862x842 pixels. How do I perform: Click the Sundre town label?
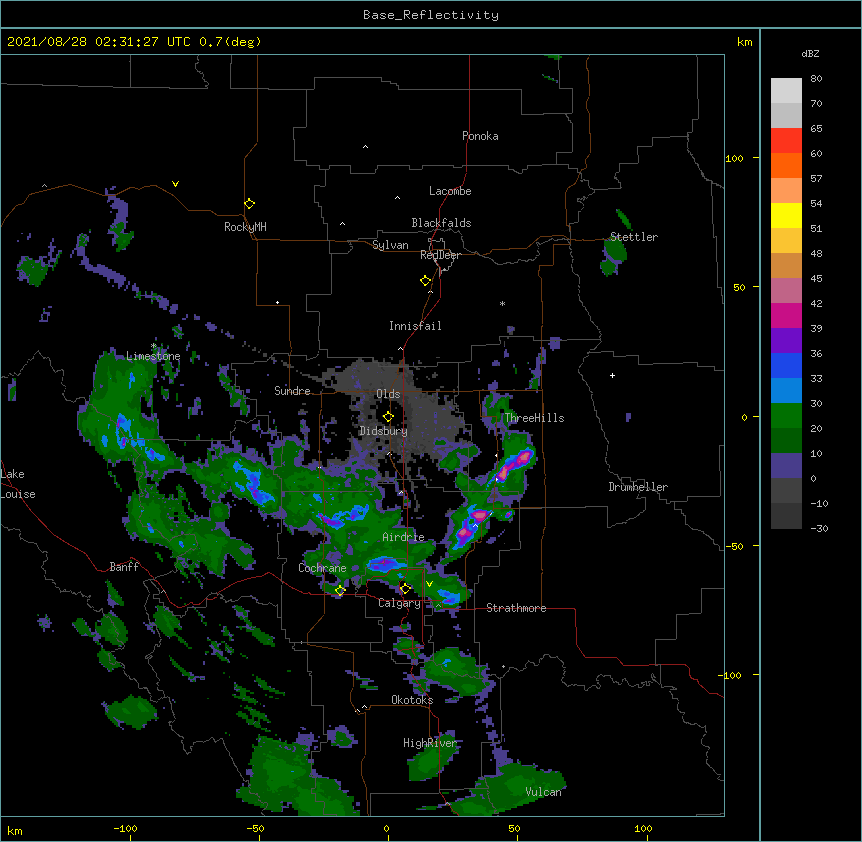click(292, 391)
